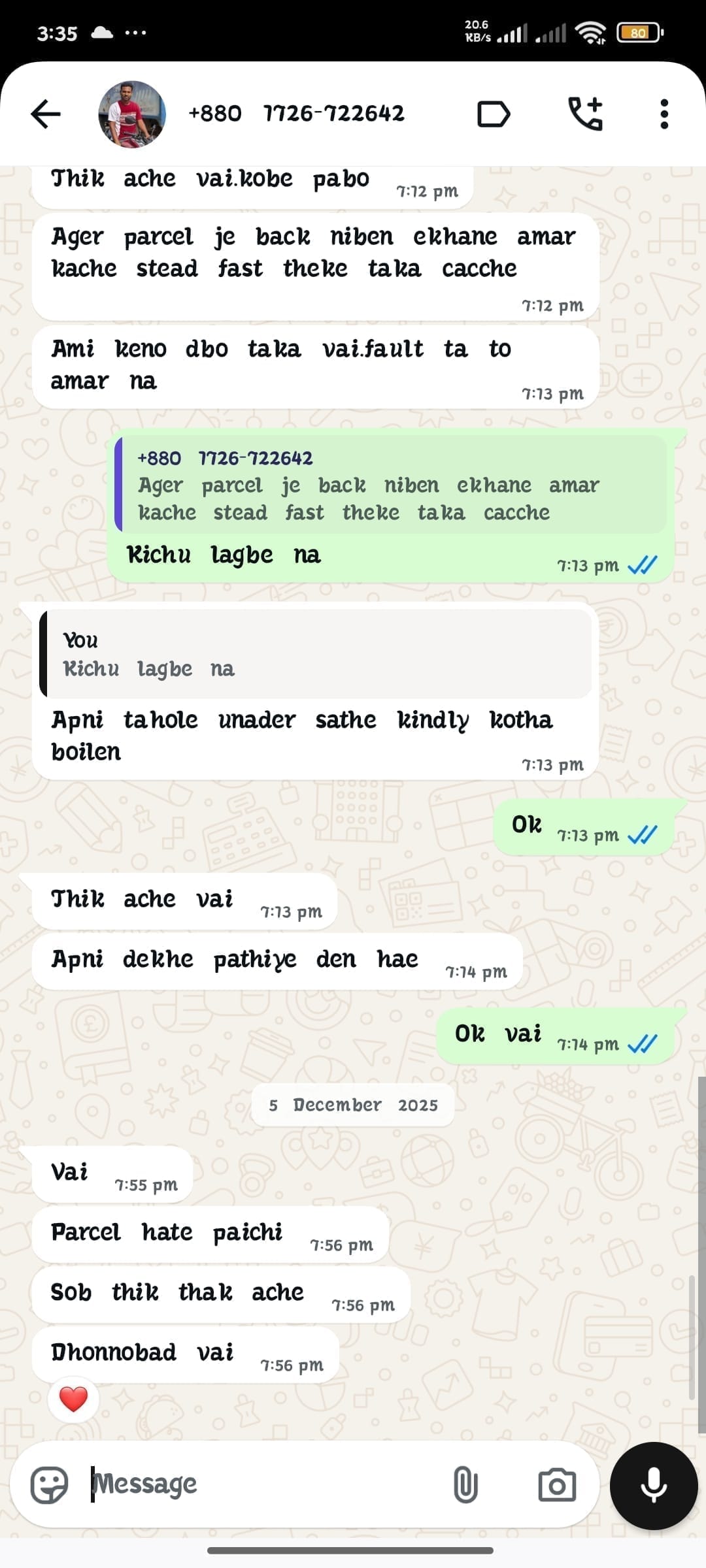Tap the Wi-Fi status bar icon
This screenshot has width=706, height=1568.
click(x=590, y=32)
